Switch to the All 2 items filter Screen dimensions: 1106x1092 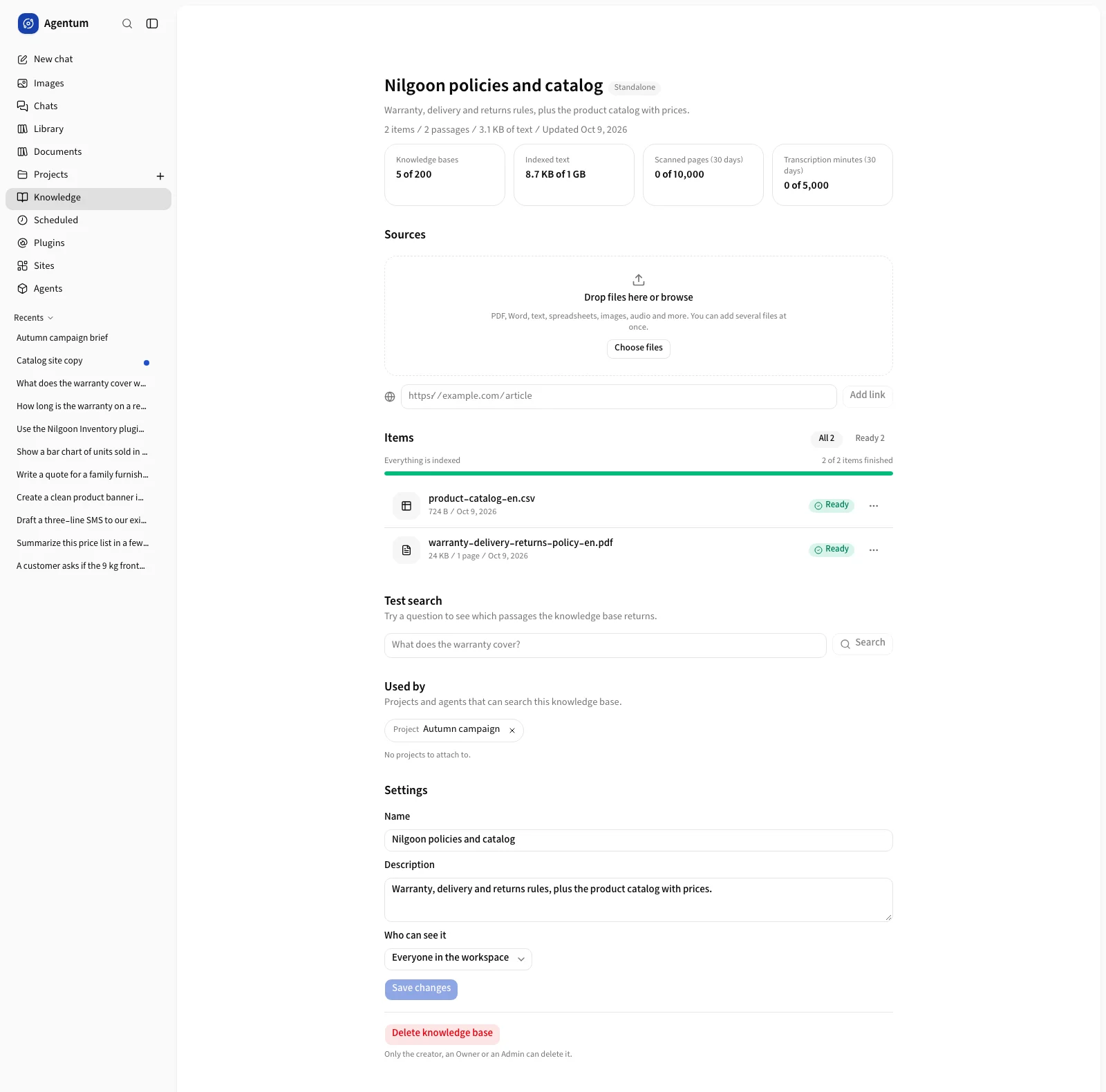pos(827,438)
